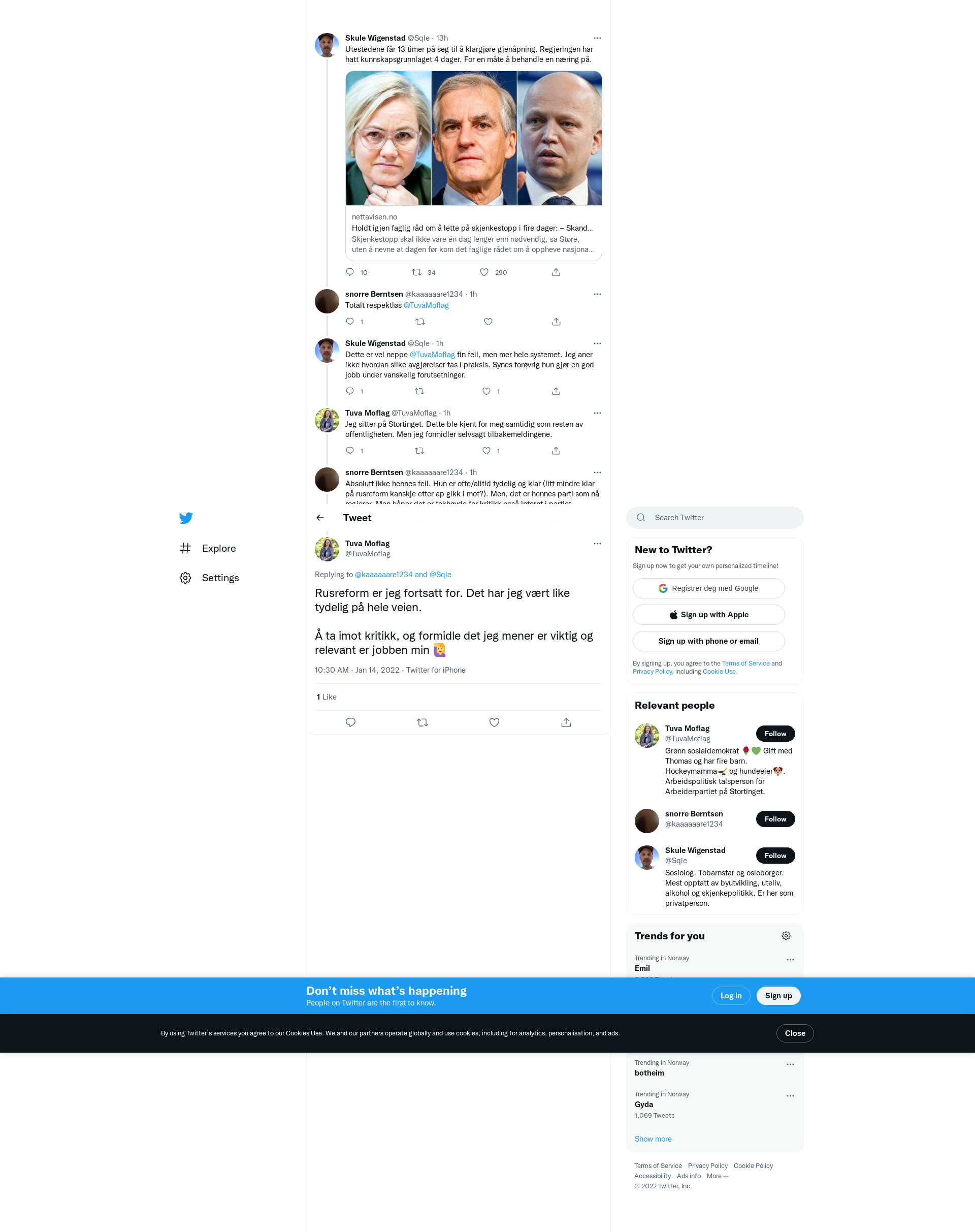This screenshot has width=975, height=1232.
Task: Click the back arrow beside Tweet
Action: point(320,518)
